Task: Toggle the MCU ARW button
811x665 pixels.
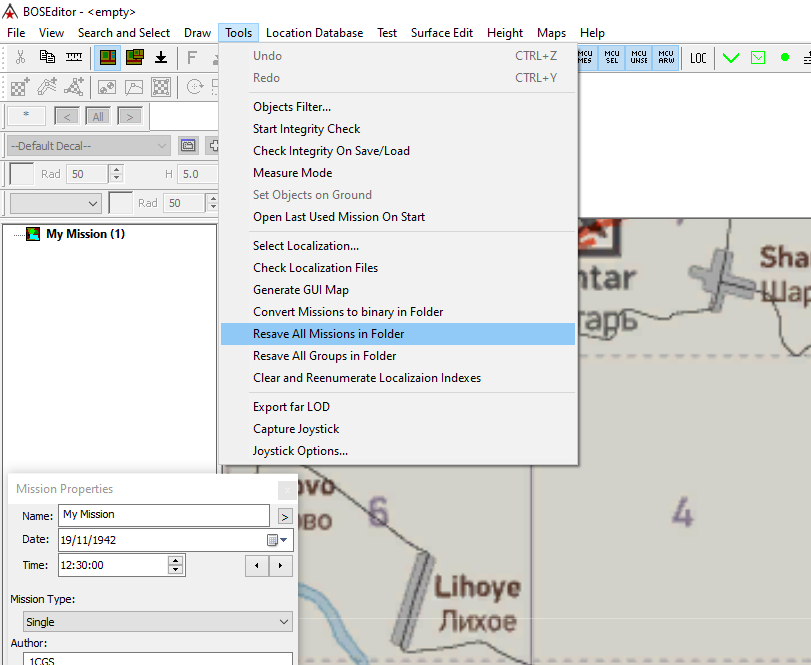Action: [666, 57]
